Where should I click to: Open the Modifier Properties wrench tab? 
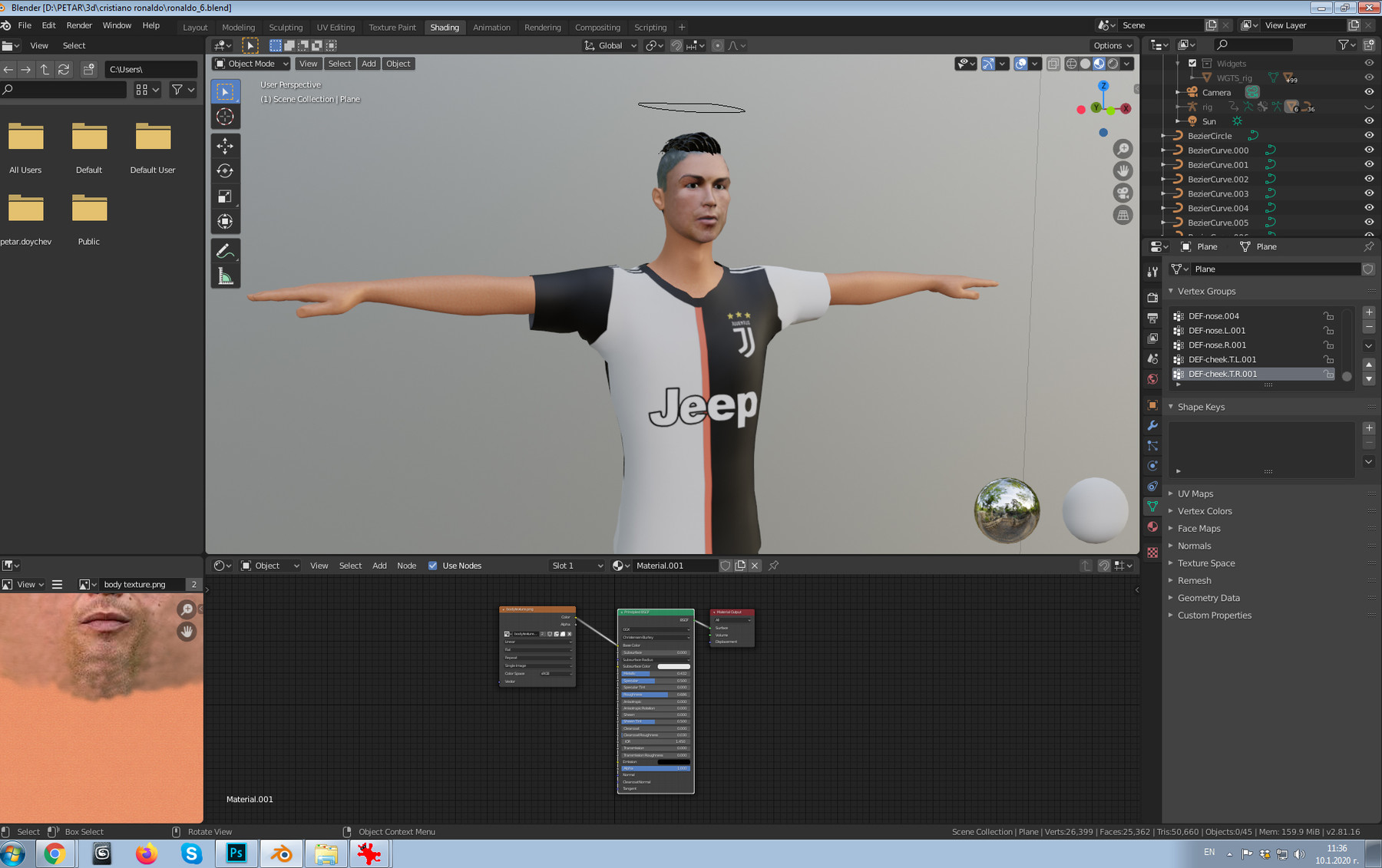click(1152, 426)
